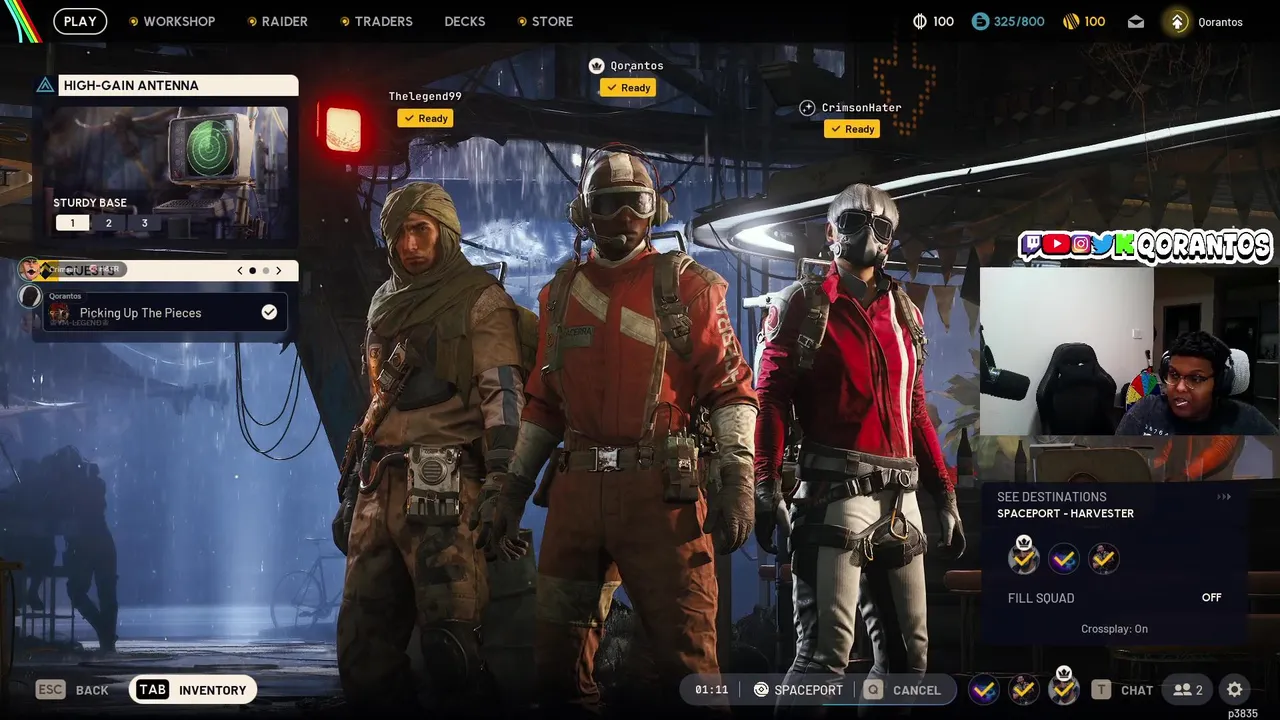Click the Twitter bird logo in overlay

1104,245
